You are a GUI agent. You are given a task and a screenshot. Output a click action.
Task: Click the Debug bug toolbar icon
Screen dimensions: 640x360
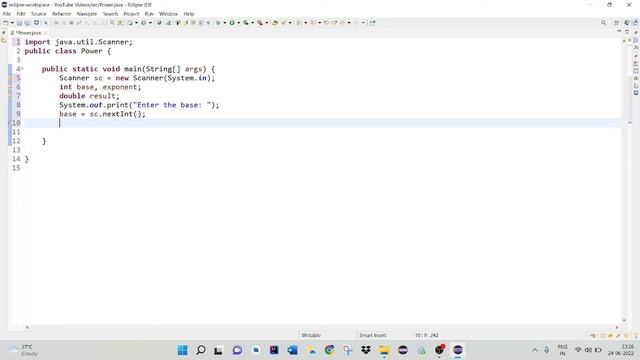pos(218,23)
